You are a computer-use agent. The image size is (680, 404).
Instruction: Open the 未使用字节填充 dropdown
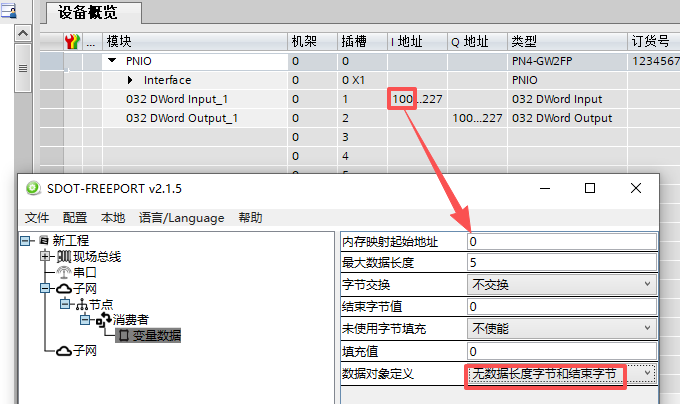coord(648,328)
